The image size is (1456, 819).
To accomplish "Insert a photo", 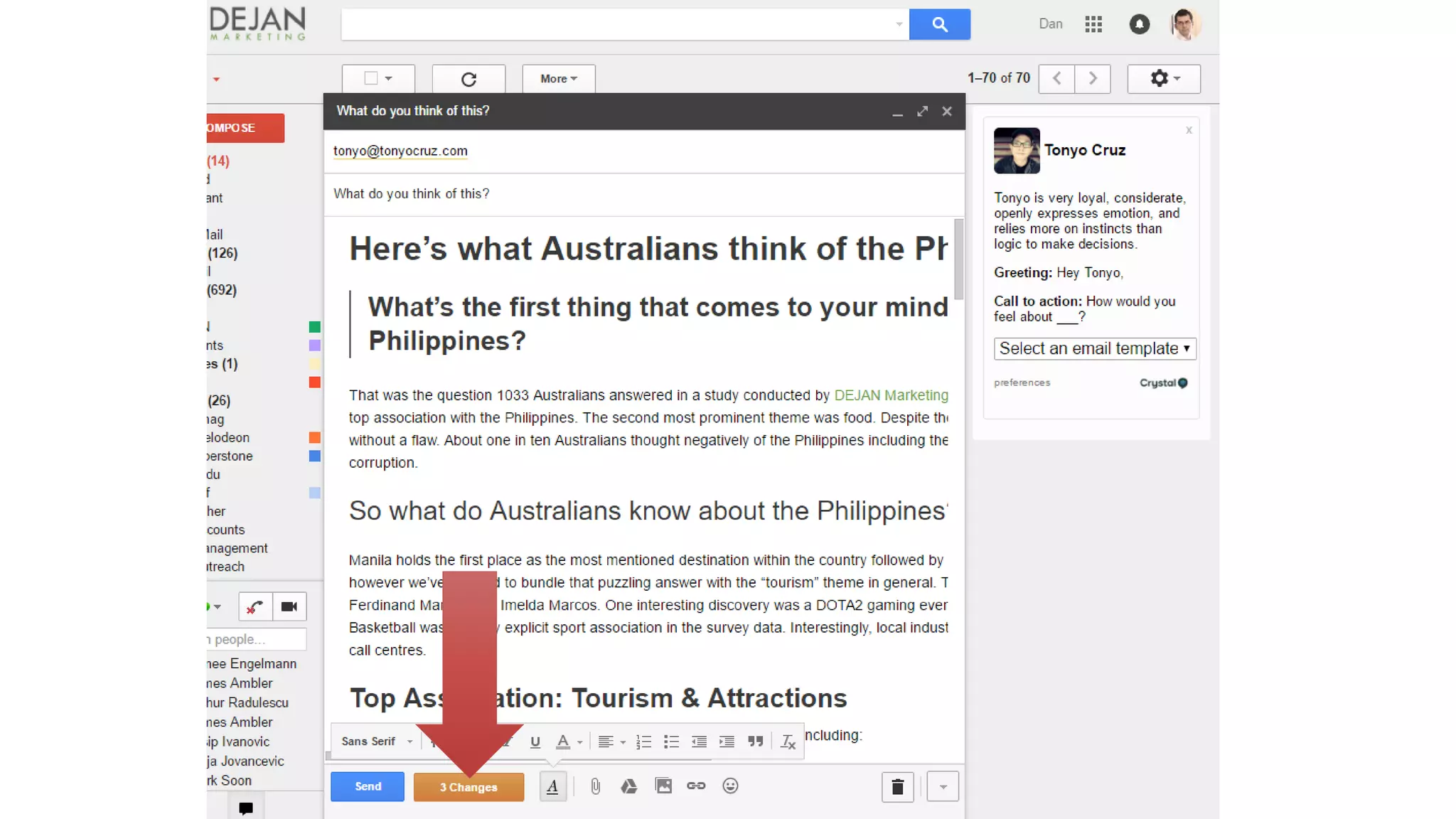I will (663, 786).
